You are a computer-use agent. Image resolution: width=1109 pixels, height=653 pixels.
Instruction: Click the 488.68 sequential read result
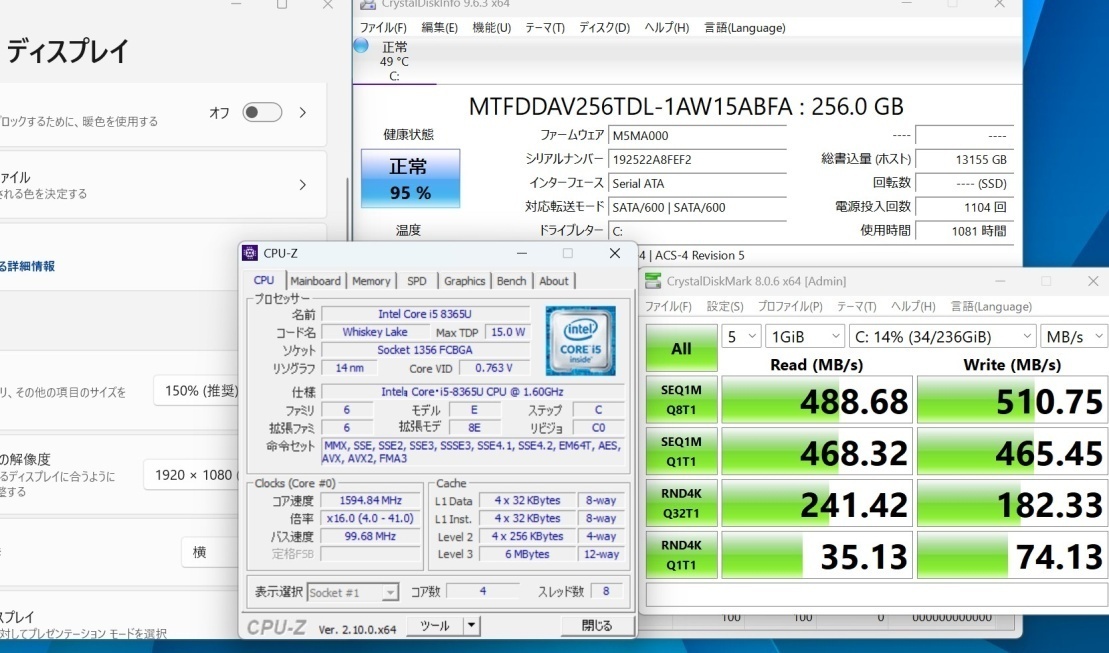coord(816,400)
